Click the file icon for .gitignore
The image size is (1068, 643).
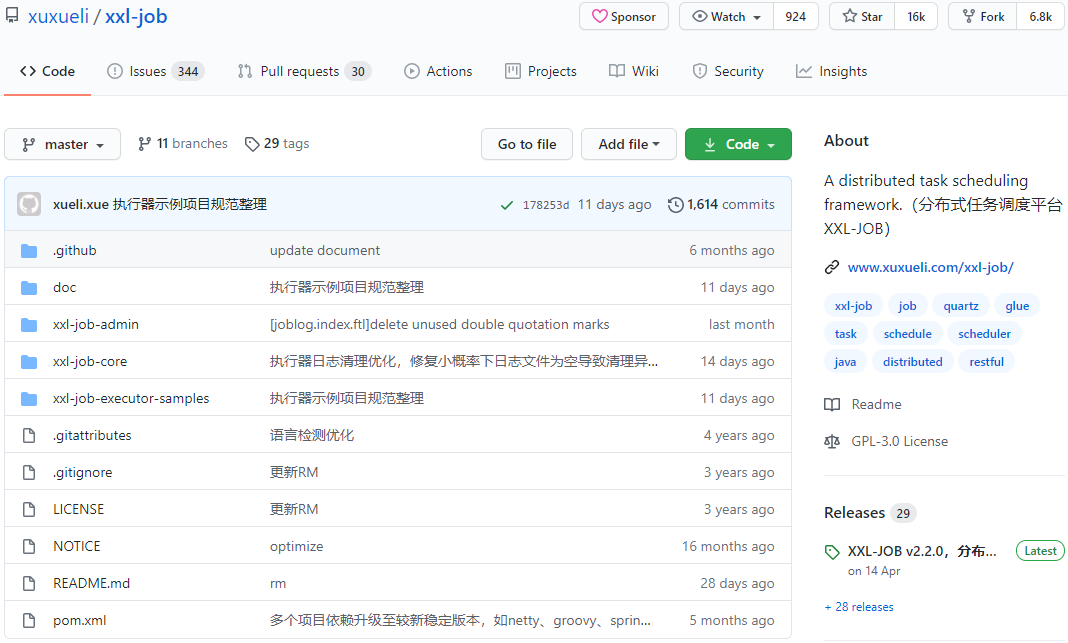29,472
